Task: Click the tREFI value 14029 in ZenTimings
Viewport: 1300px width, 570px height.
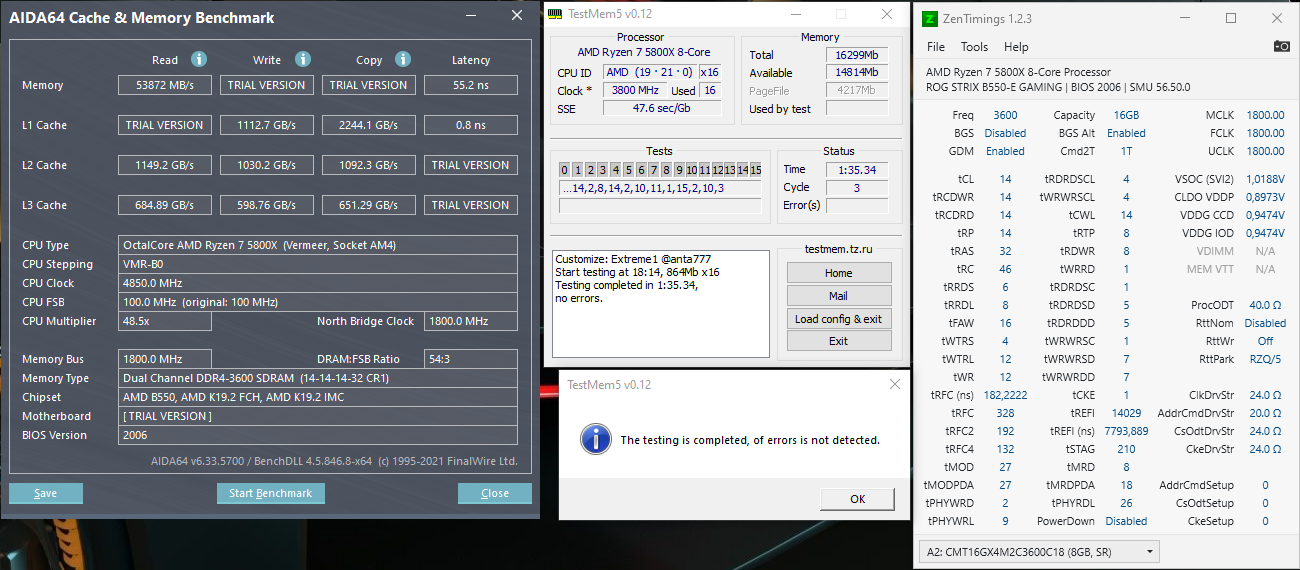Action: point(1126,413)
